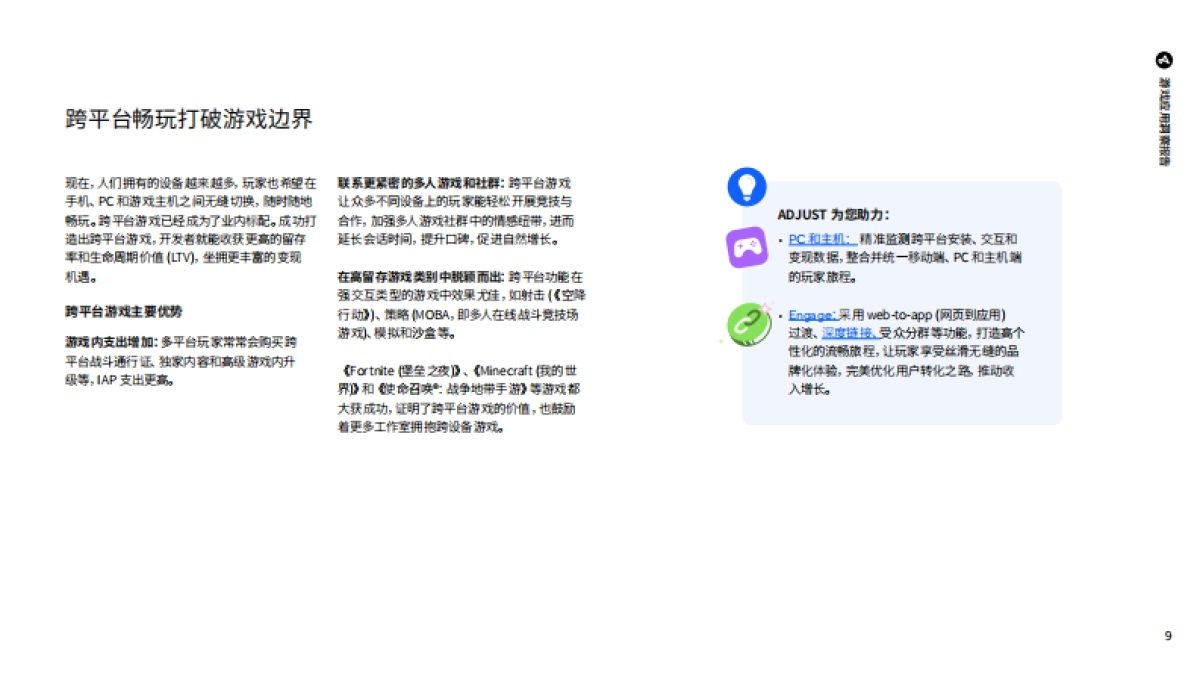Click the page number 9

(1167, 633)
